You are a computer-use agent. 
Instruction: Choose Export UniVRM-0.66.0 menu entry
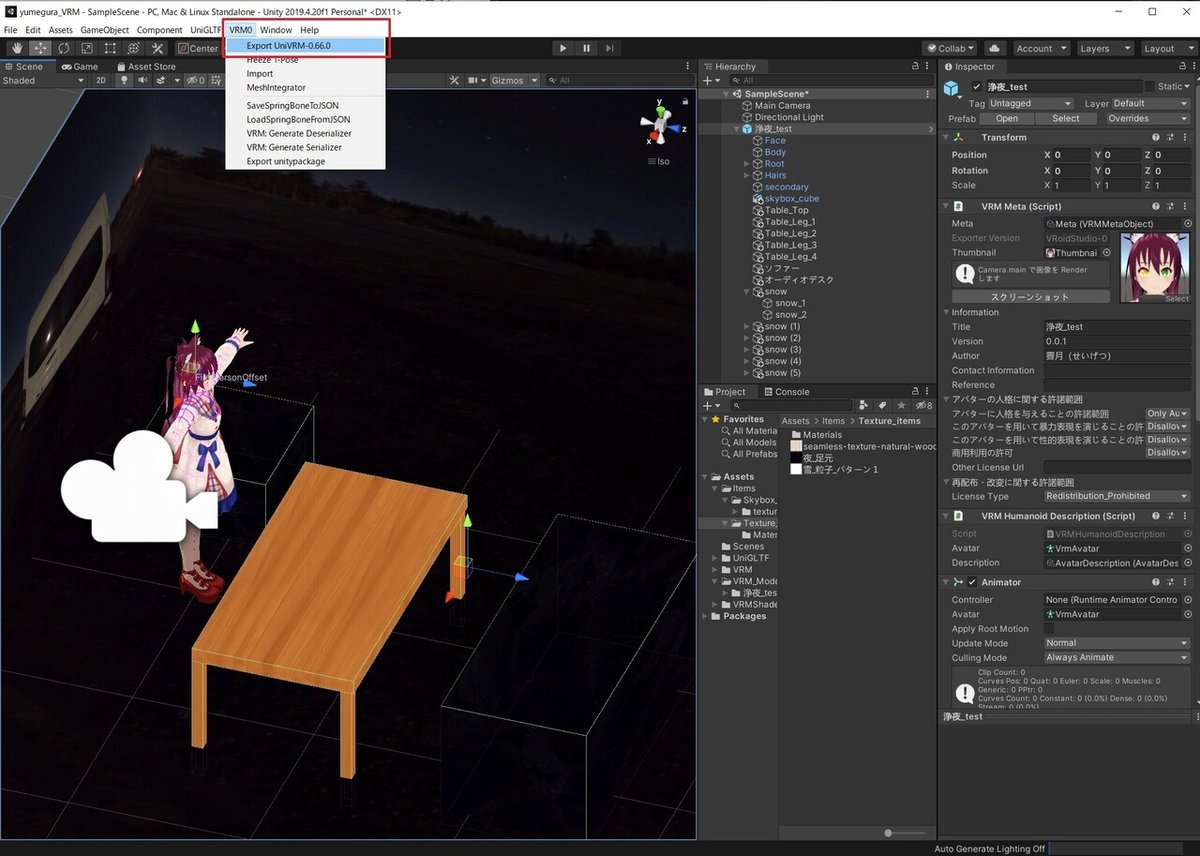[304, 46]
